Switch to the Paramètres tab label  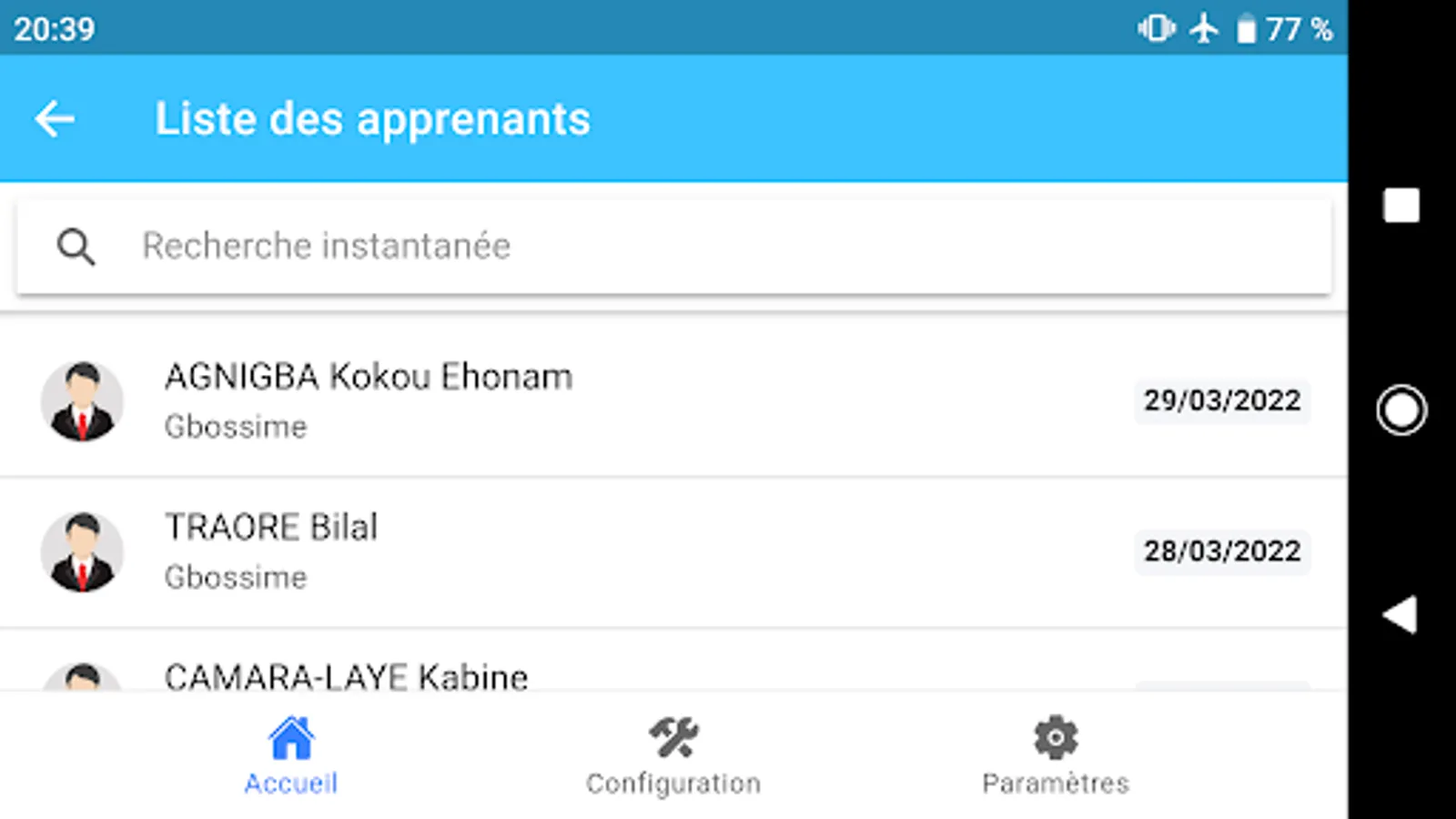tap(1056, 784)
